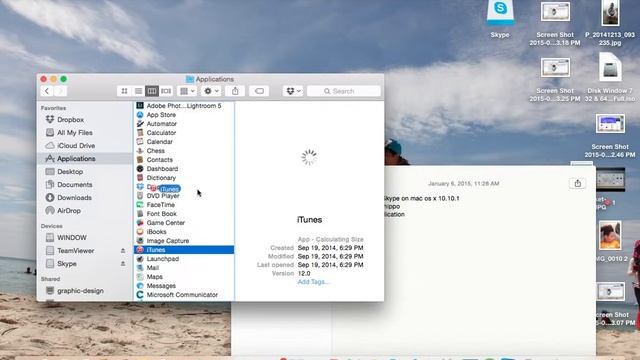
Task: Click the Finder Search field
Action: (344, 91)
